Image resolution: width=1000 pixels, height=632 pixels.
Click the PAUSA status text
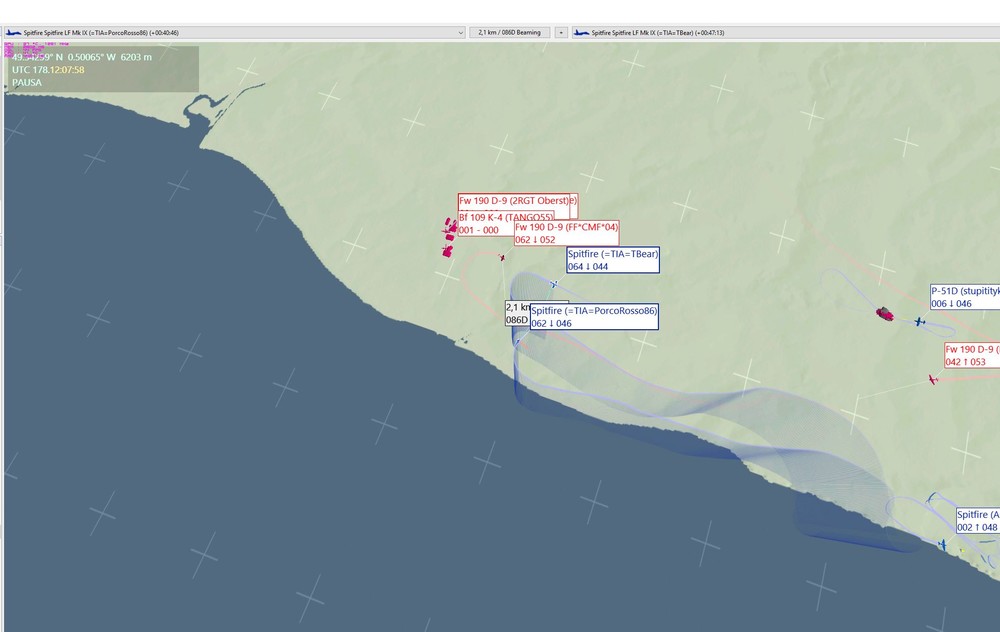pyautogui.click(x=27, y=83)
